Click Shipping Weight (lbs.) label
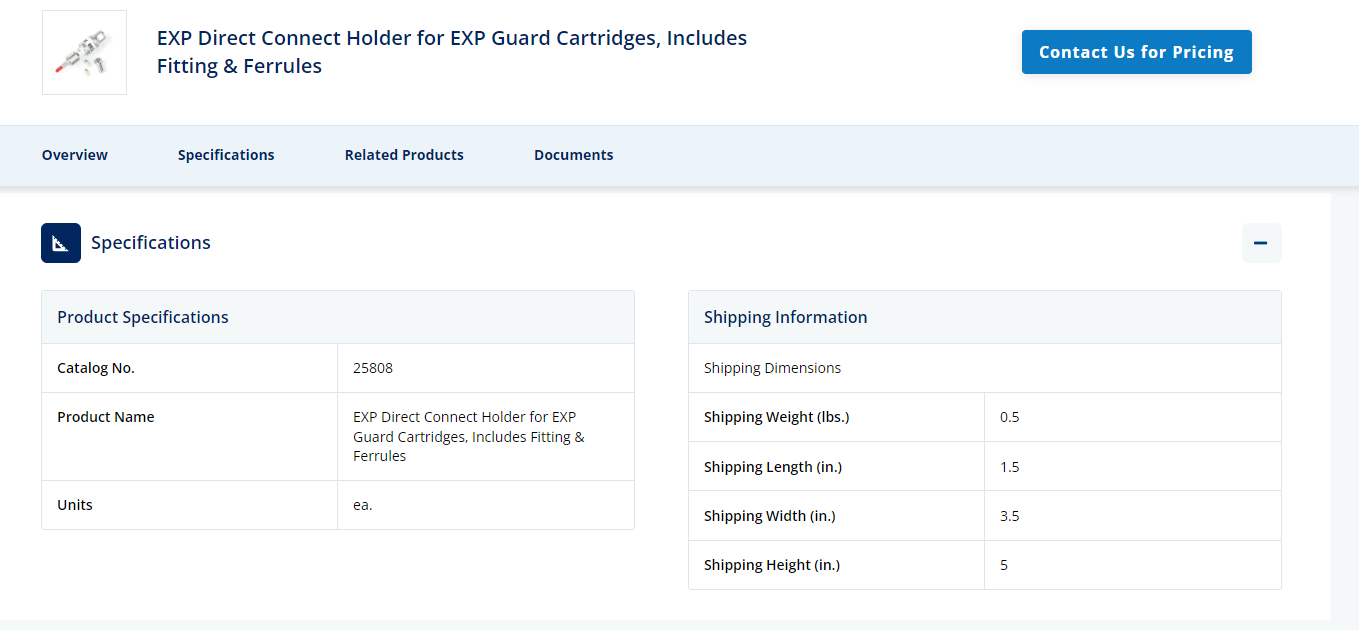Viewport: 1359px width, 630px height. point(777,417)
